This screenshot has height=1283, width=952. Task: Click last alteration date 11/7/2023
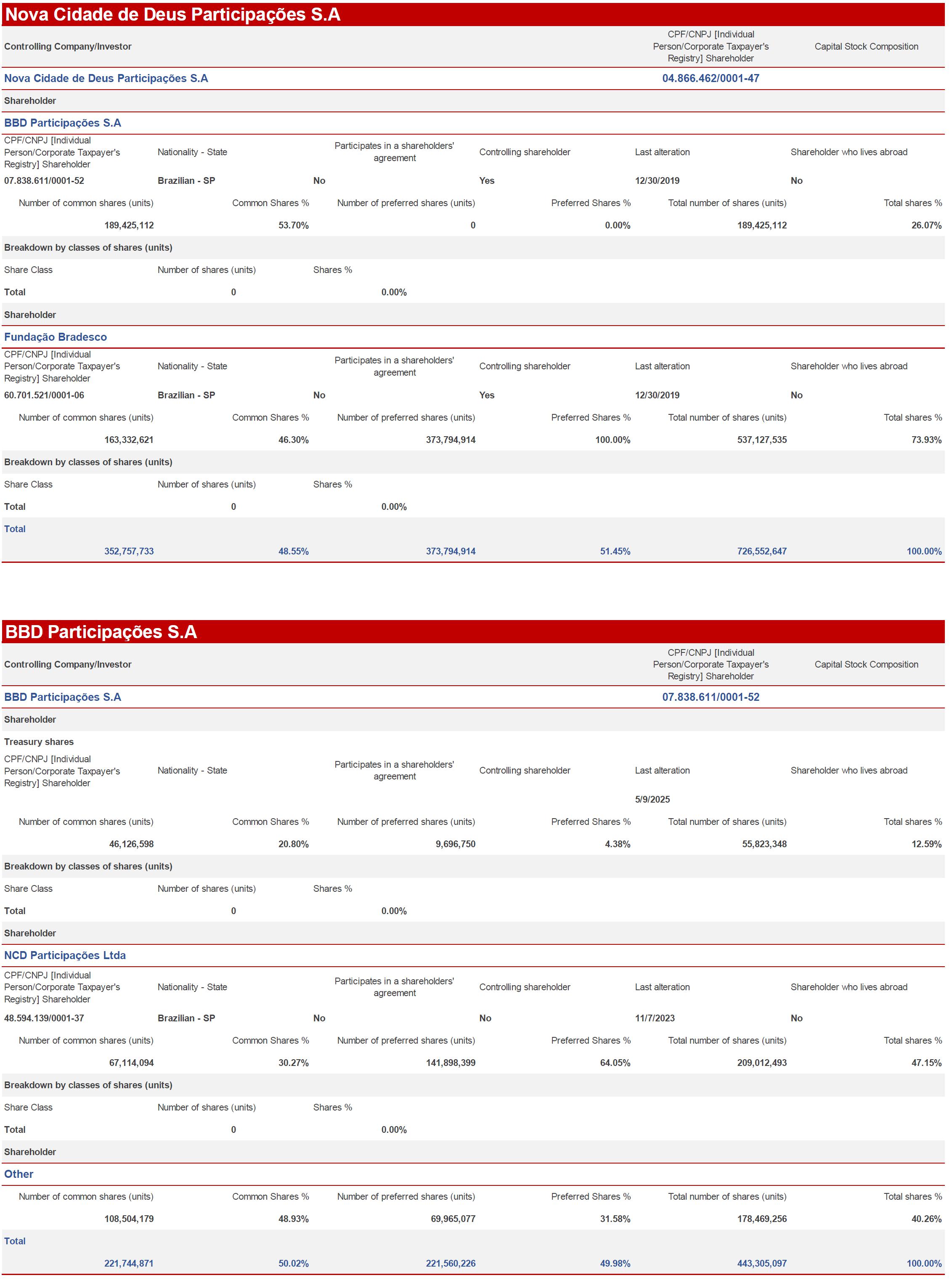[654, 1018]
